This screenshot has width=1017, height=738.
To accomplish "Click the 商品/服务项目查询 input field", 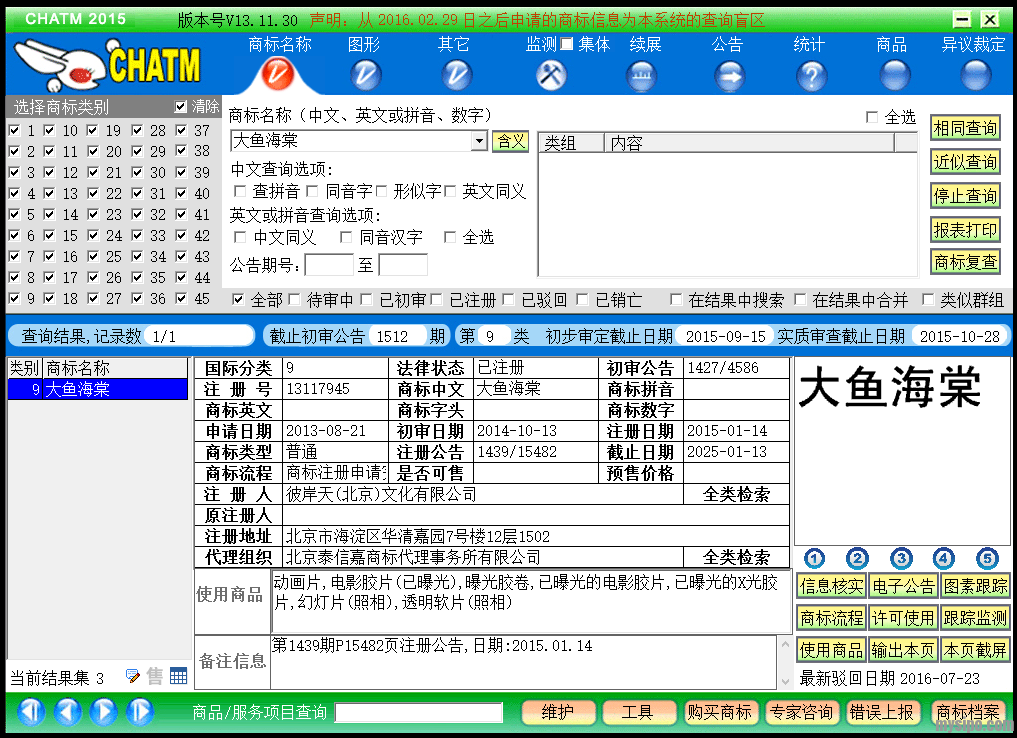I will [x=418, y=712].
